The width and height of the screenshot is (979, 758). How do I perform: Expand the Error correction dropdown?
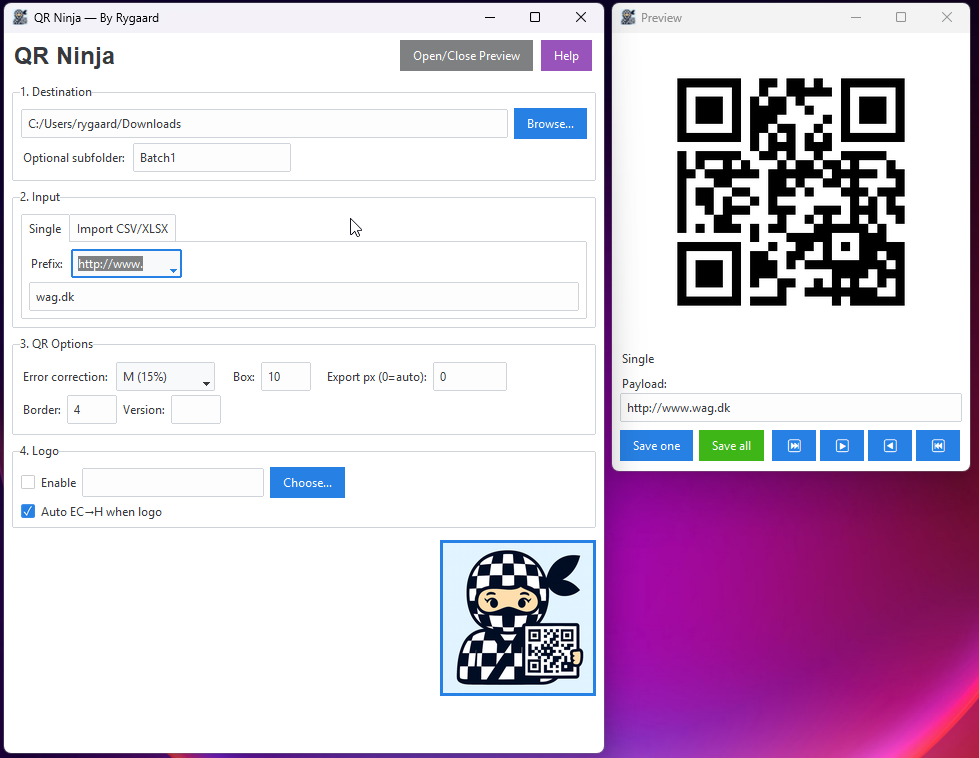tap(206, 382)
